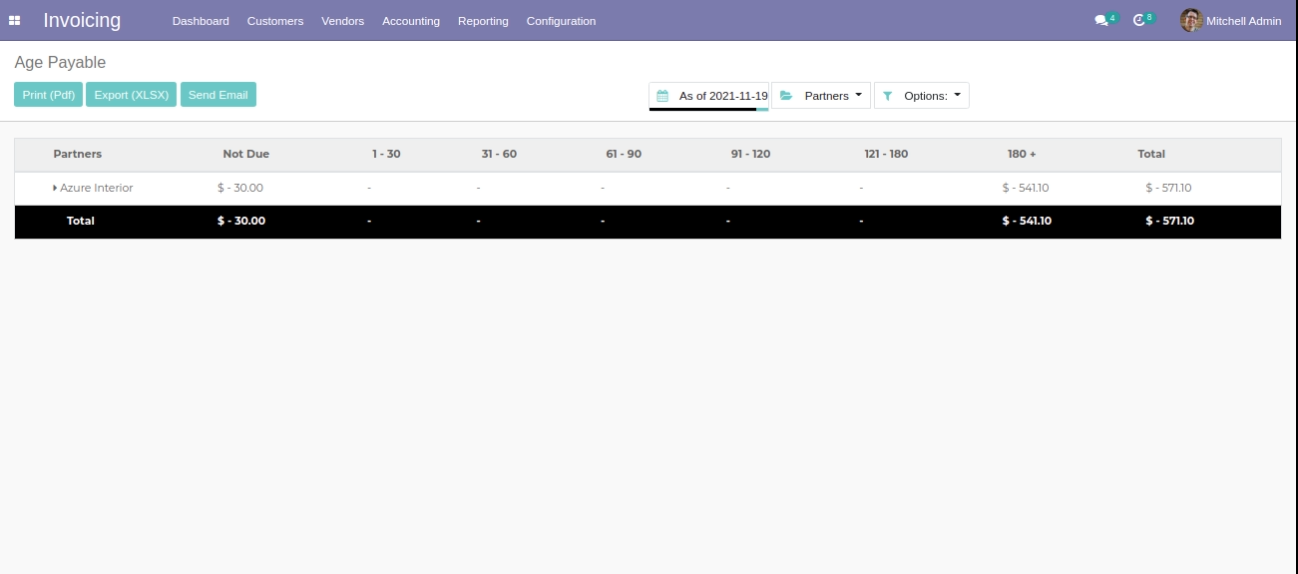Image resolution: width=1298 pixels, height=574 pixels.
Task: Click the Send Email button
Action: click(x=218, y=95)
